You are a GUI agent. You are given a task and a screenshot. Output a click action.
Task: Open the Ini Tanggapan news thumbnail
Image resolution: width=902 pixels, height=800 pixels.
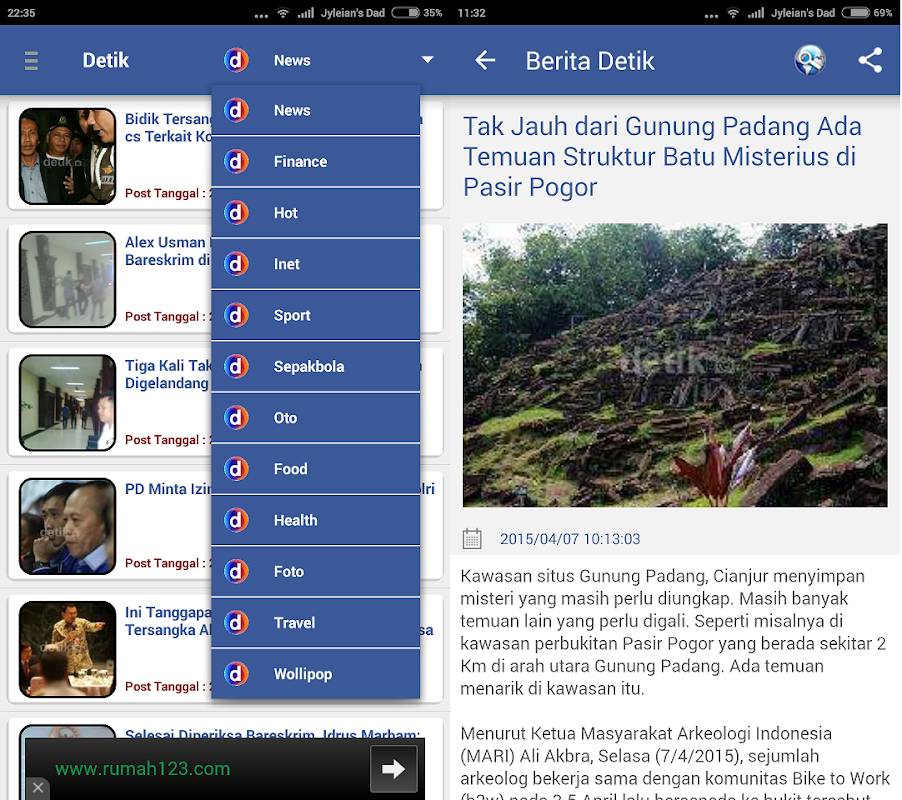[x=67, y=649]
